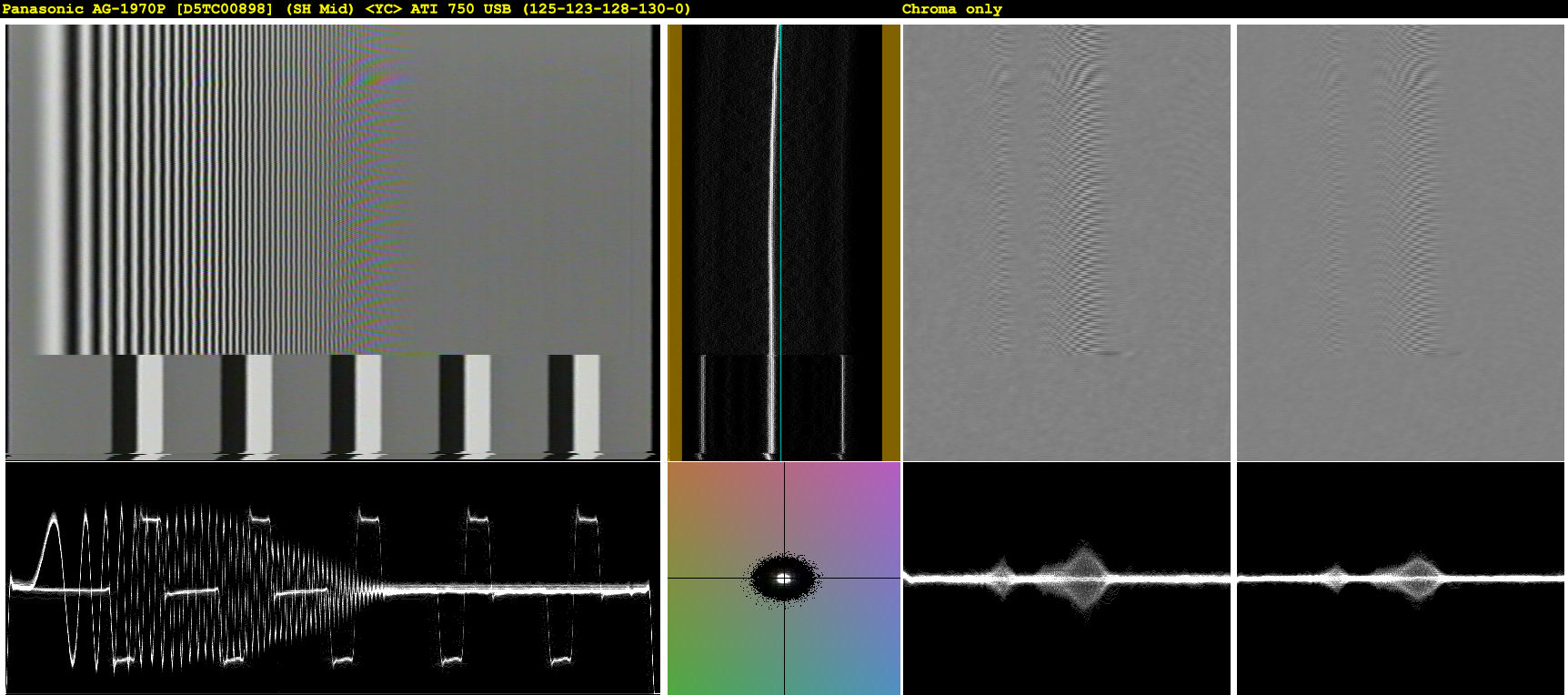
Task: Click the "(125-123-128-130-0)" settings text
Action: pyautogui.click(x=606, y=9)
